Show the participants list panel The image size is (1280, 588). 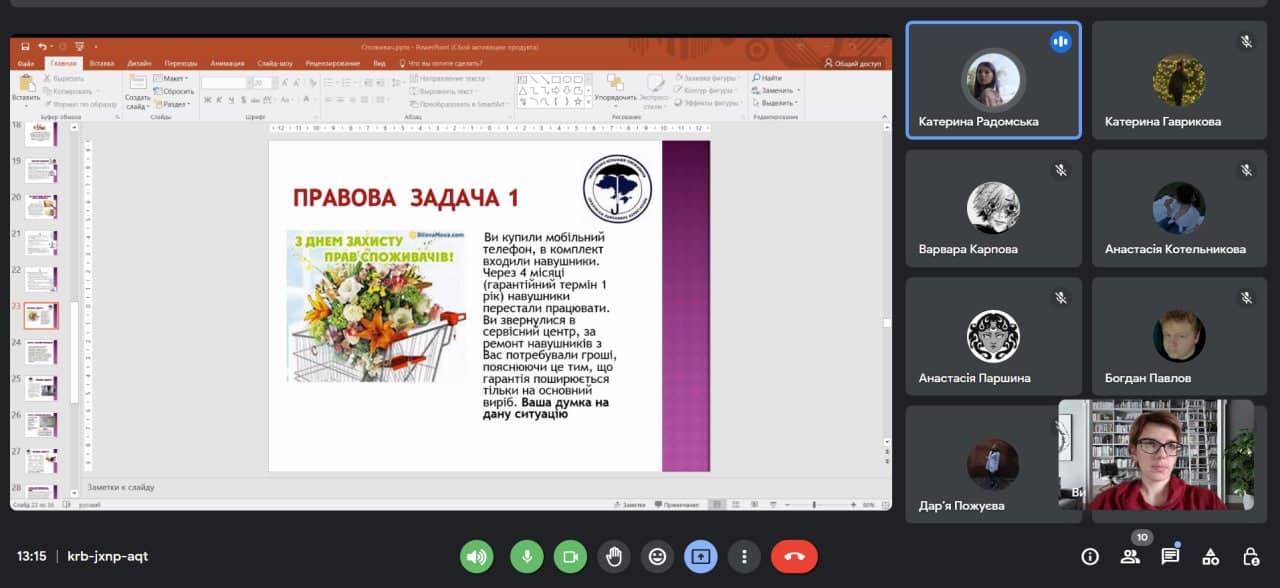point(1130,557)
